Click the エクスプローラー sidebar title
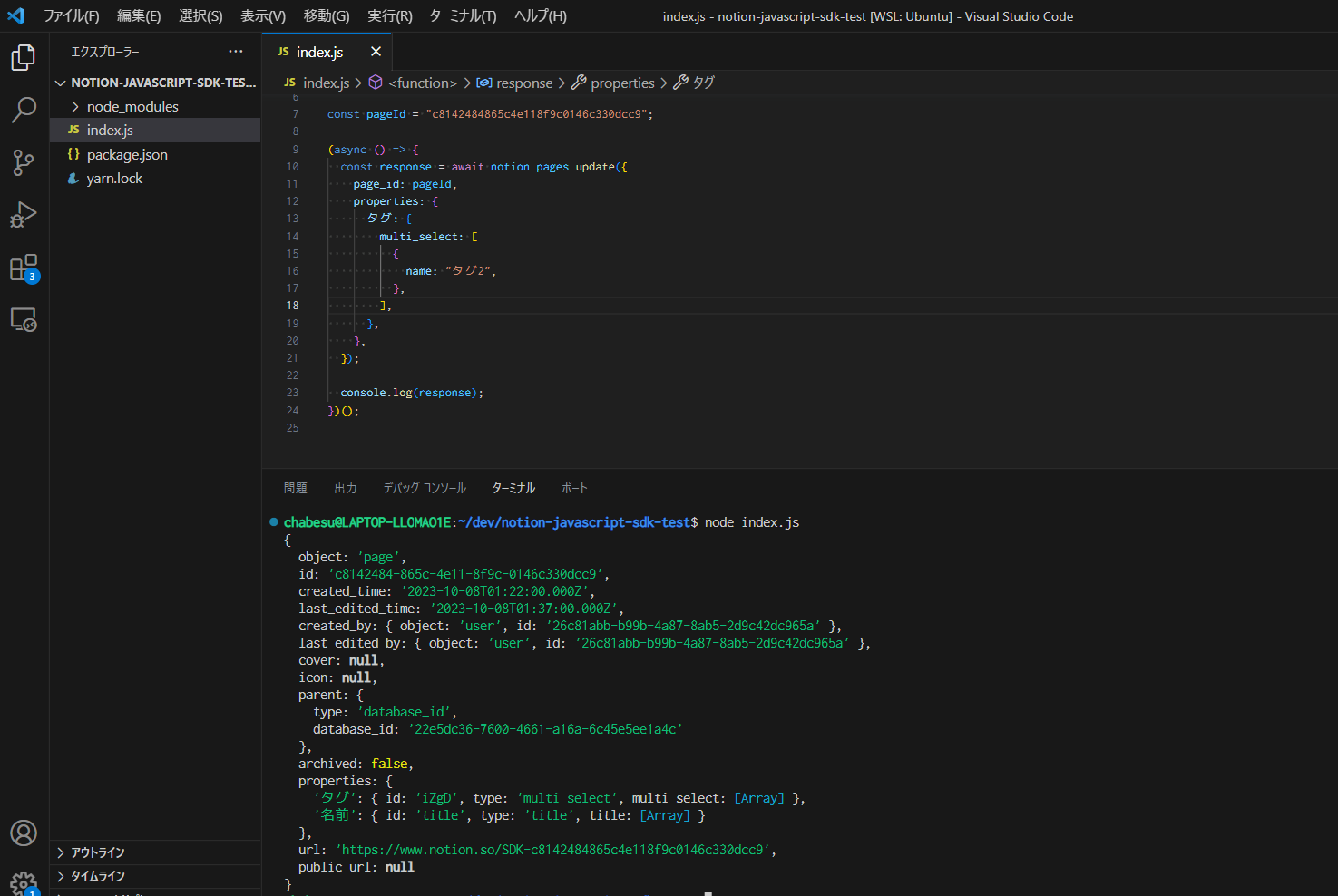1338x896 pixels. tap(105, 52)
